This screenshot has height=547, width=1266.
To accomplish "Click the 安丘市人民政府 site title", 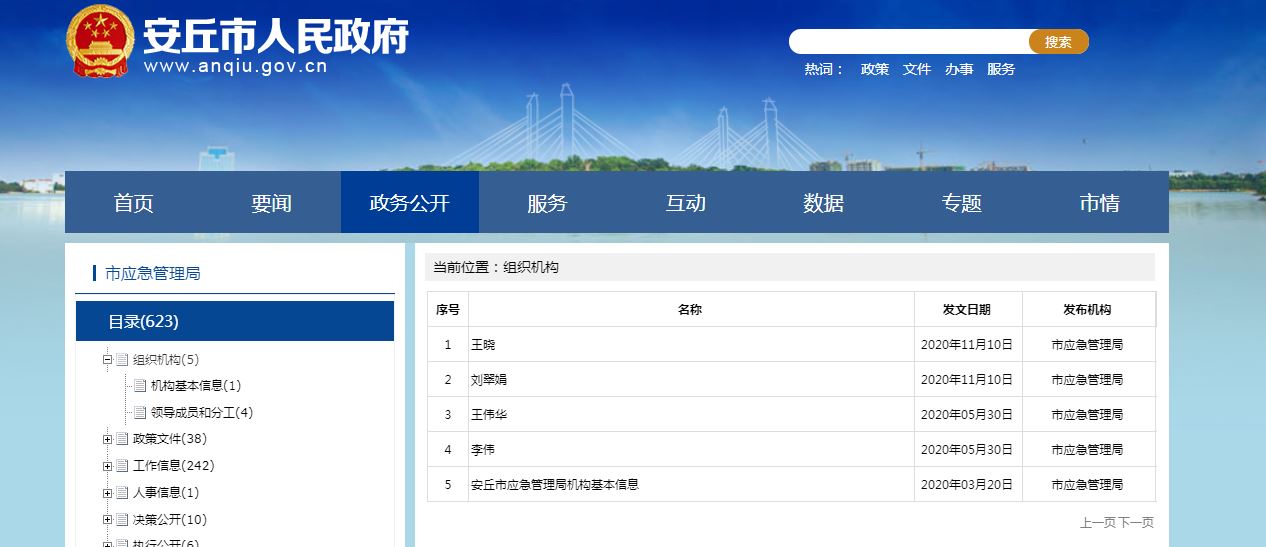I will (x=276, y=37).
